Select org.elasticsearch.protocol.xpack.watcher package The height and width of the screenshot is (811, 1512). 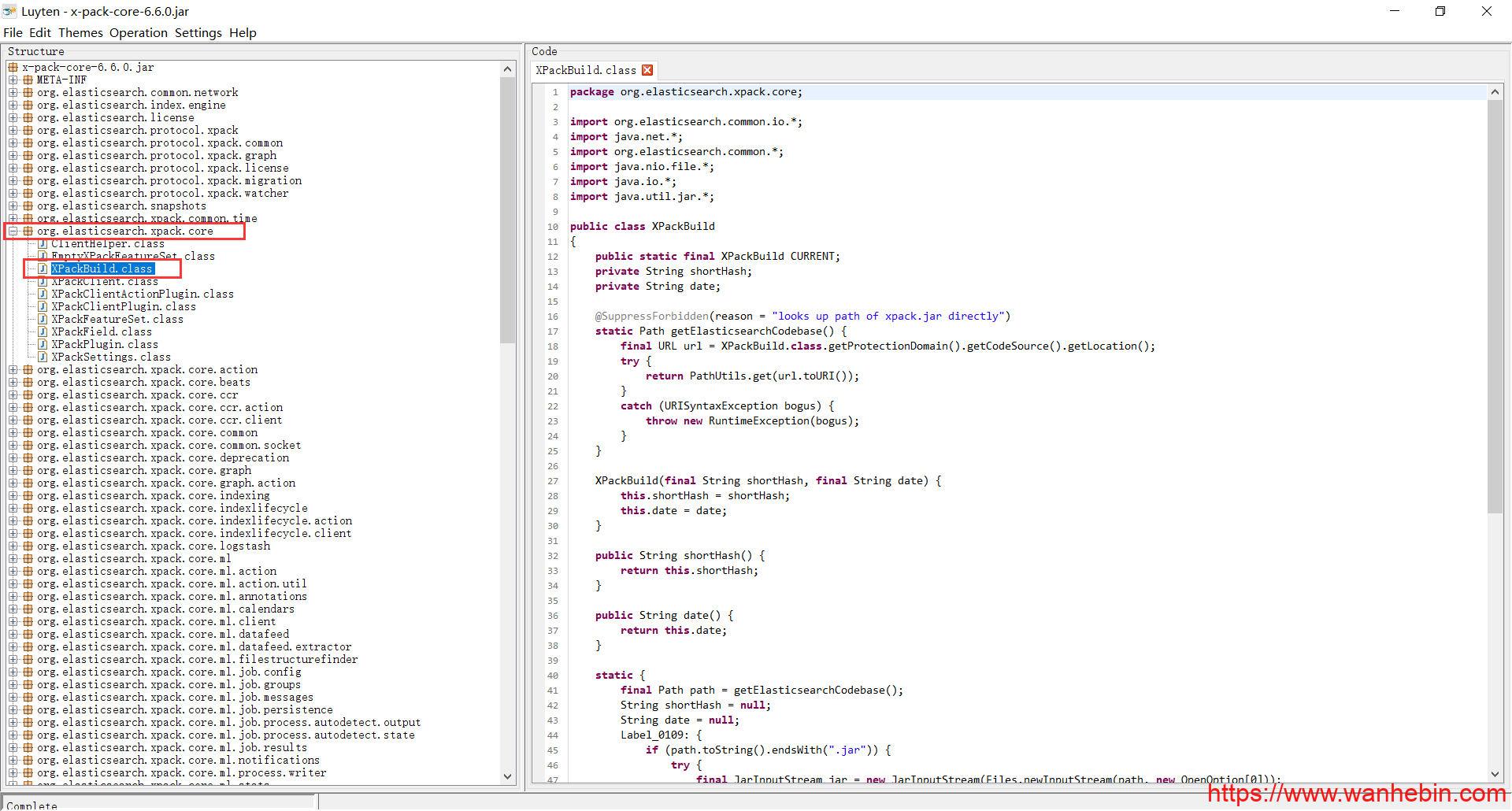click(162, 194)
